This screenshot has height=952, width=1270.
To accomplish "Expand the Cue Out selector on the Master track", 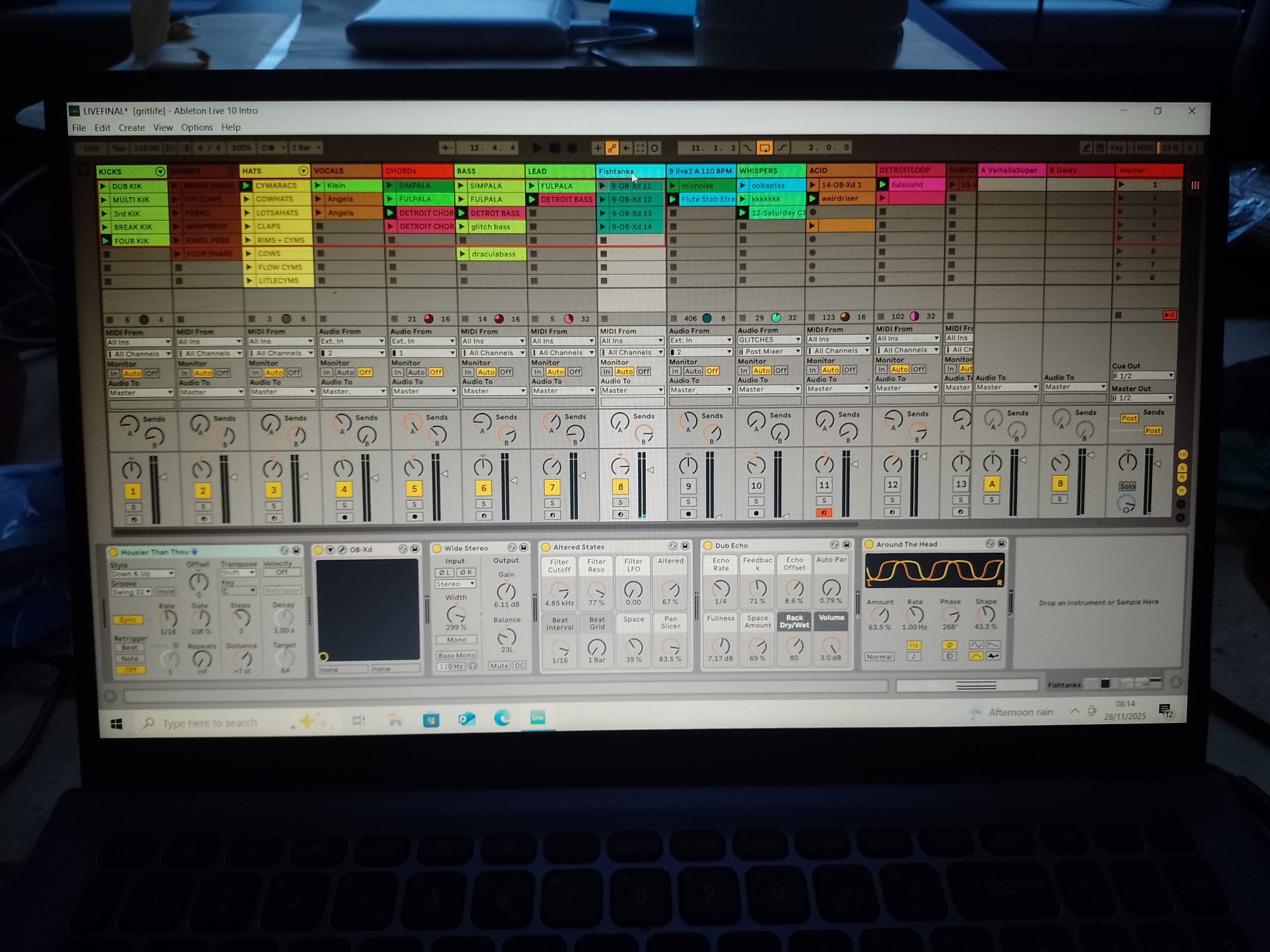I will pos(1142,376).
